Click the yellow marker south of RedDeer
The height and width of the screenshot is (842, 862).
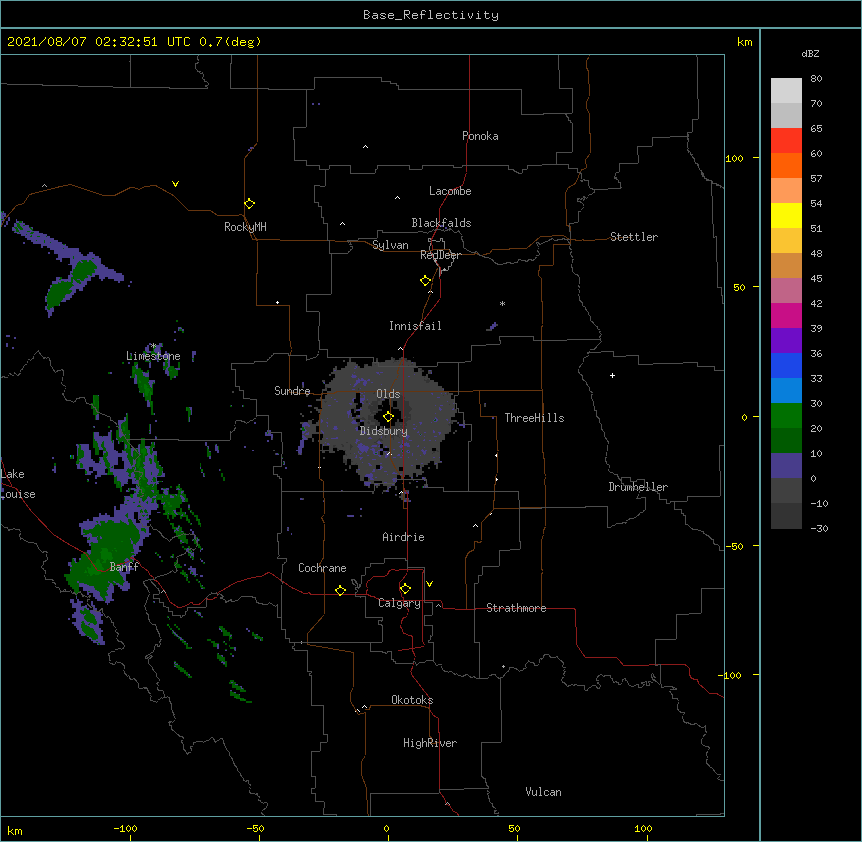pos(426,280)
